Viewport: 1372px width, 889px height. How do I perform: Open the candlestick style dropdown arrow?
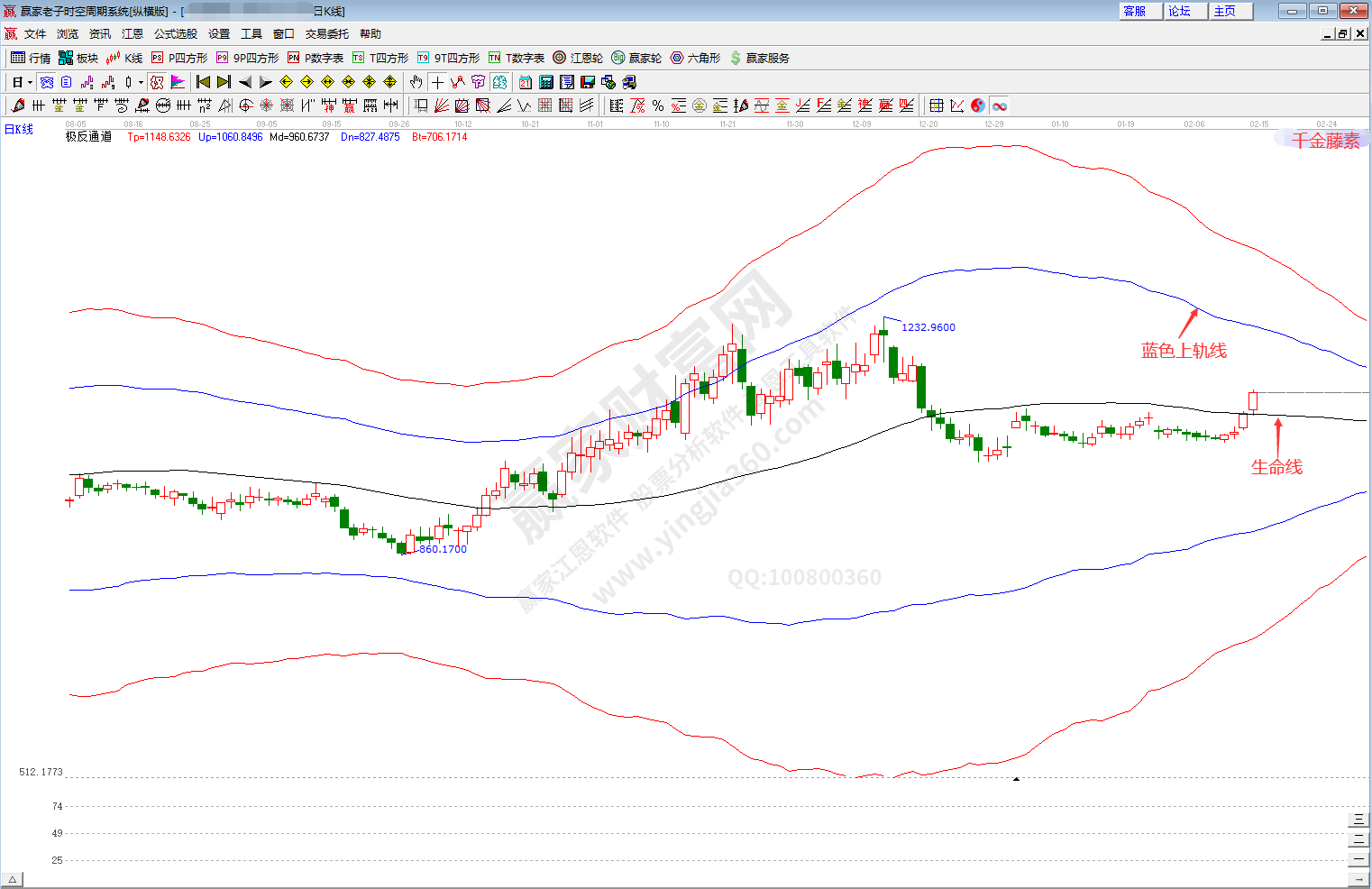coord(141,82)
